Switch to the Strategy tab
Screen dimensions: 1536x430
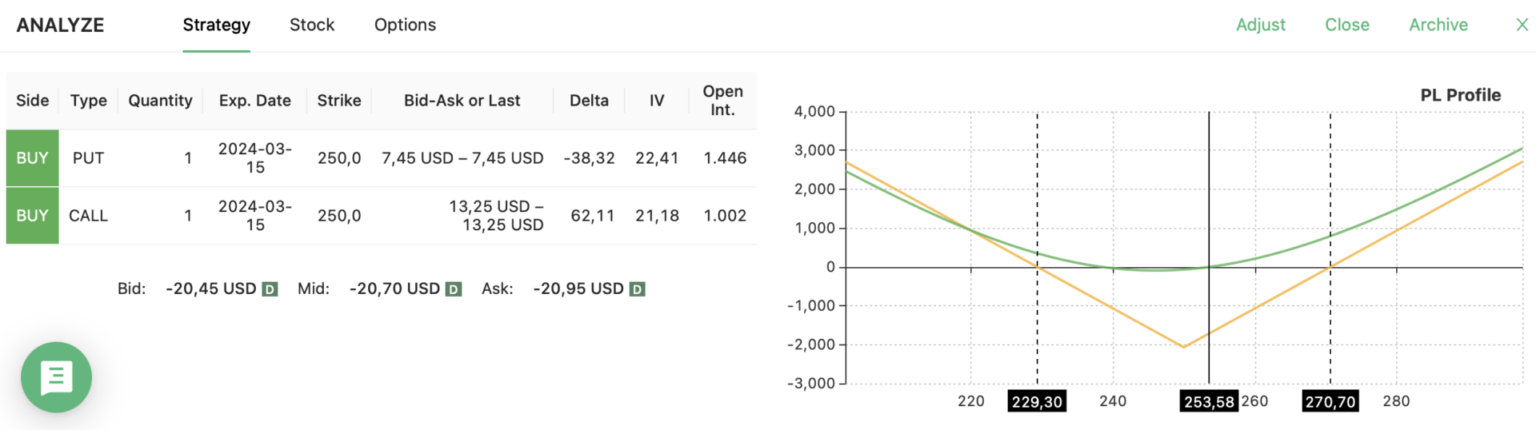click(216, 25)
